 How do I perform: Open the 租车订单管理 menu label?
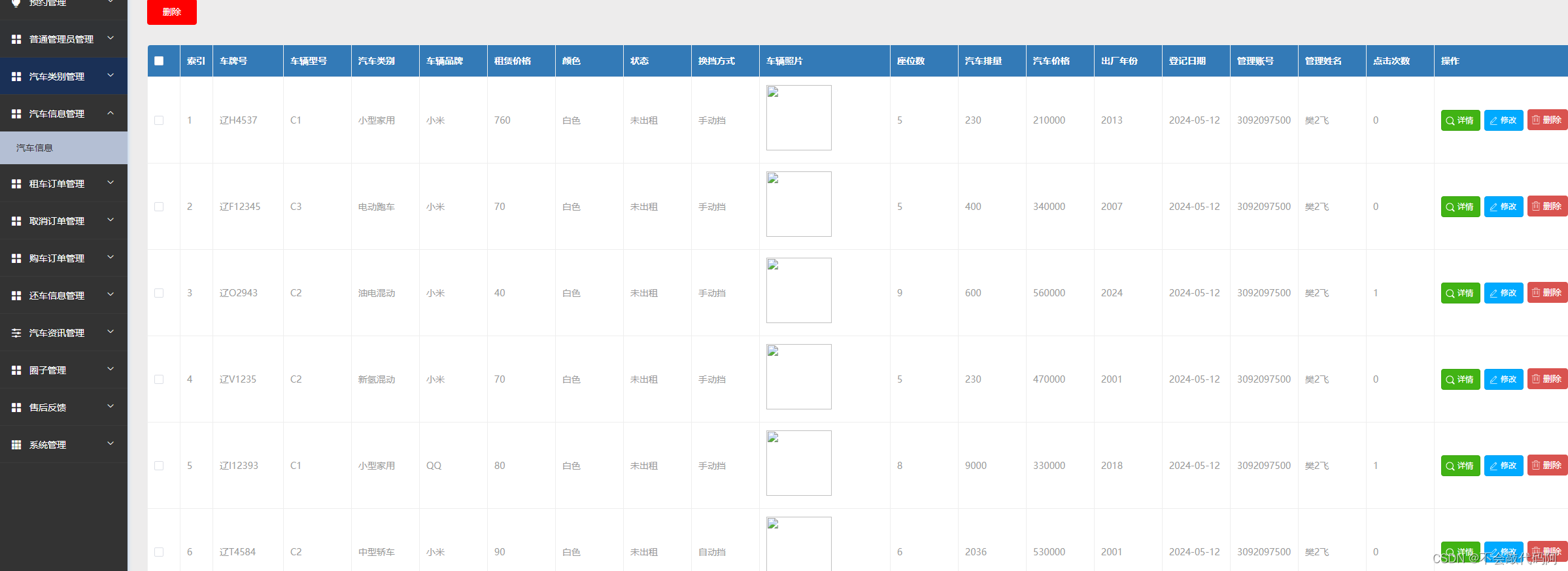coord(57,184)
